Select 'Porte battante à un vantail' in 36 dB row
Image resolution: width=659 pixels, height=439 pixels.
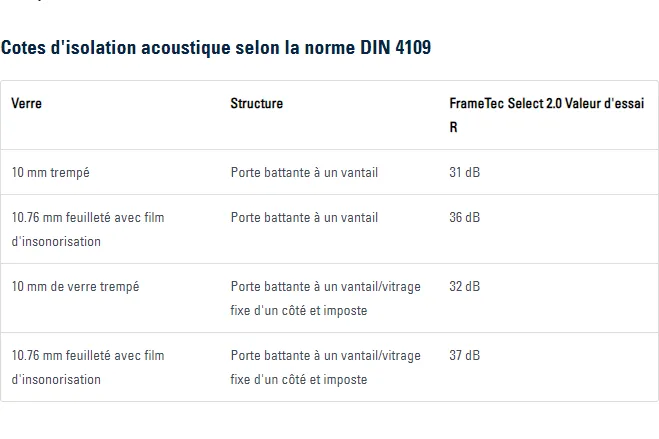pyautogui.click(x=304, y=217)
